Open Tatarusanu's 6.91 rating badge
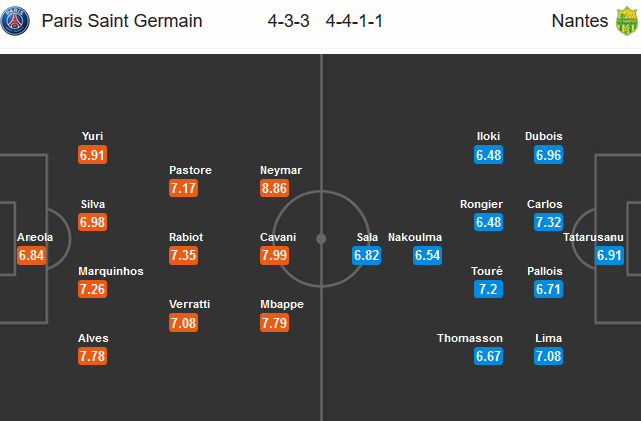641x421 pixels. click(x=609, y=255)
